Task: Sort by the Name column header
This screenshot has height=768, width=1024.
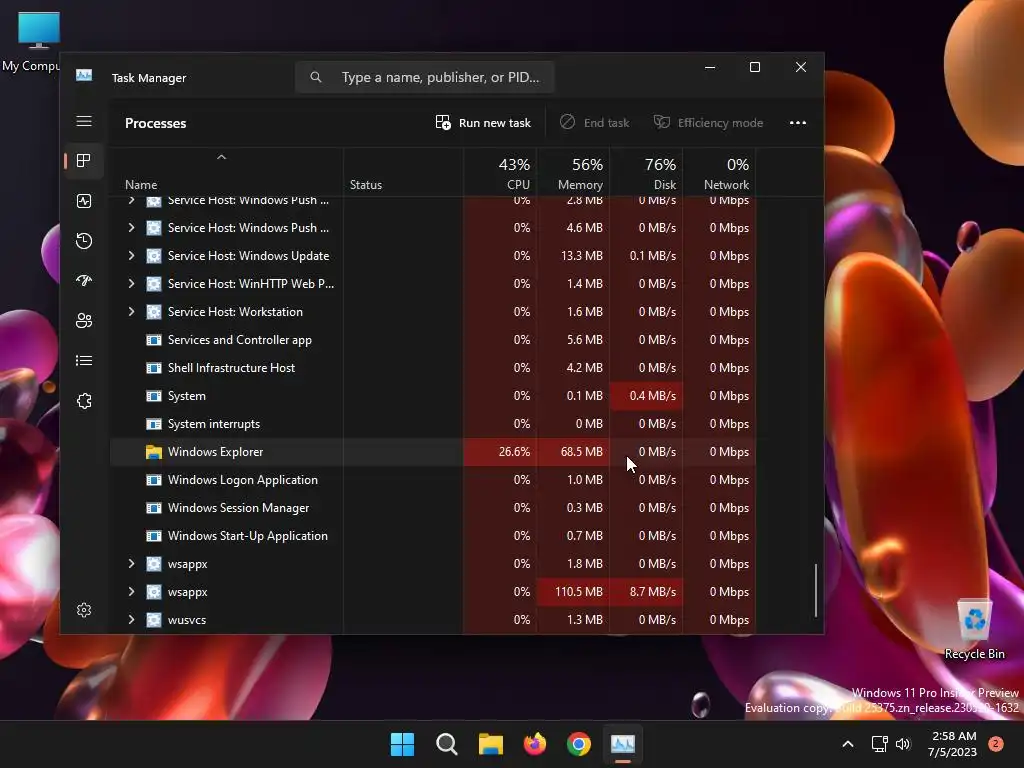Action: coord(226,172)
